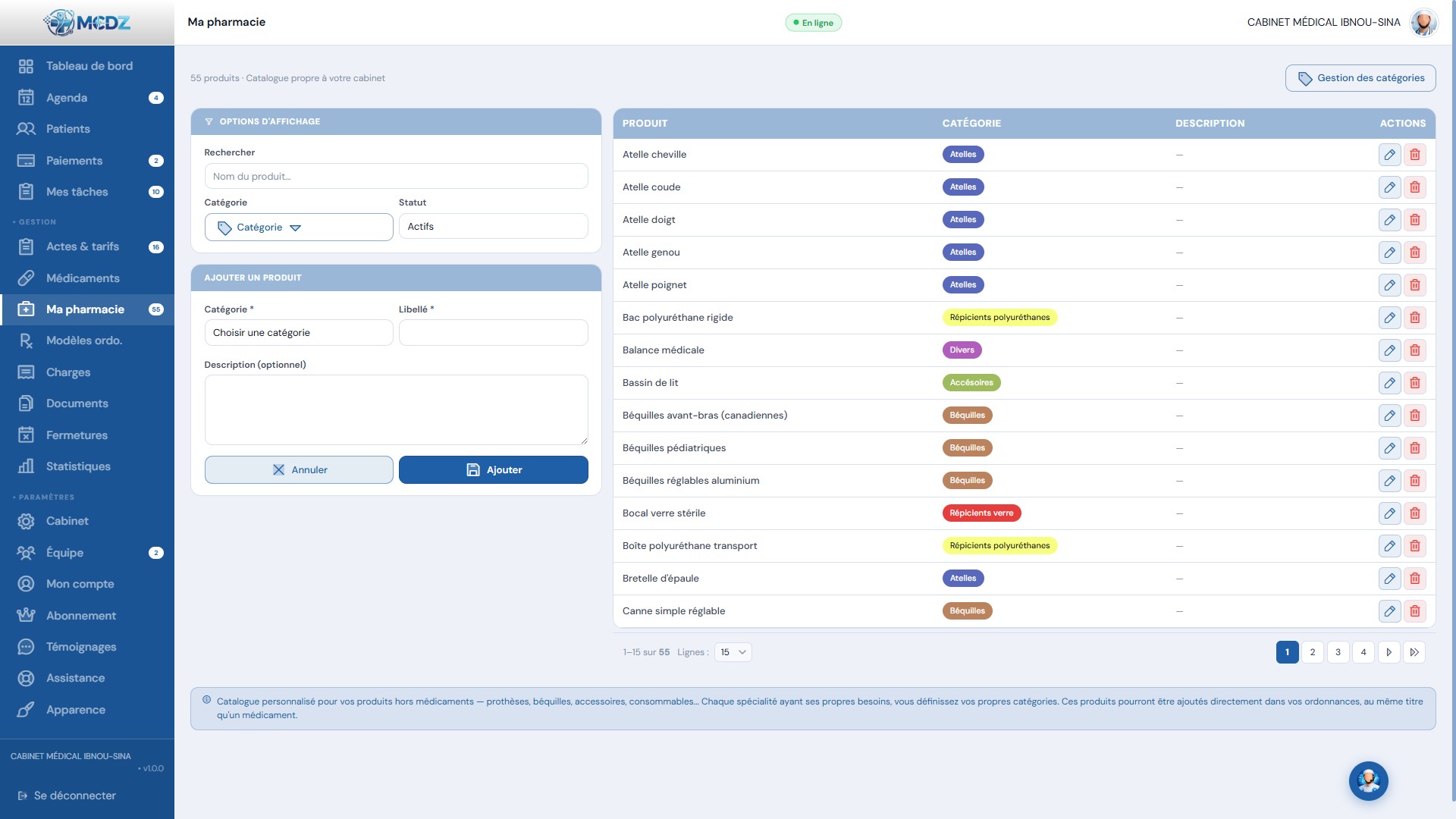Viewport: 1456px width, 819px height.
Task: Go to next page arrow
Action: pos(1389,652)
